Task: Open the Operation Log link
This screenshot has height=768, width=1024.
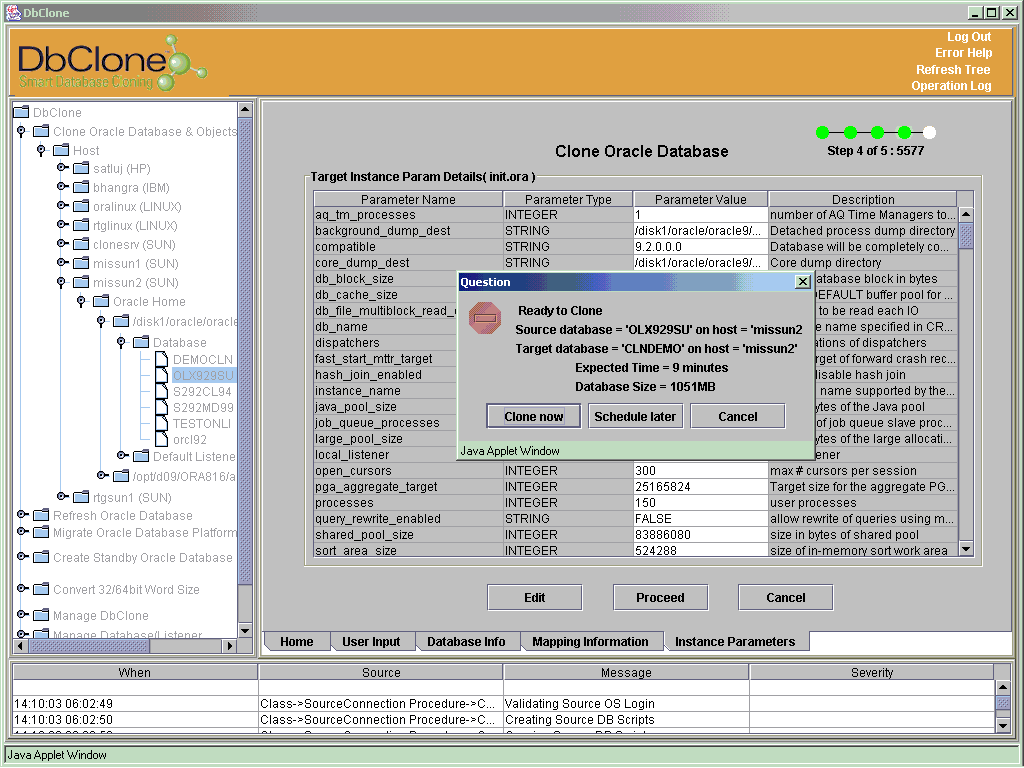Action: [952, 86]
